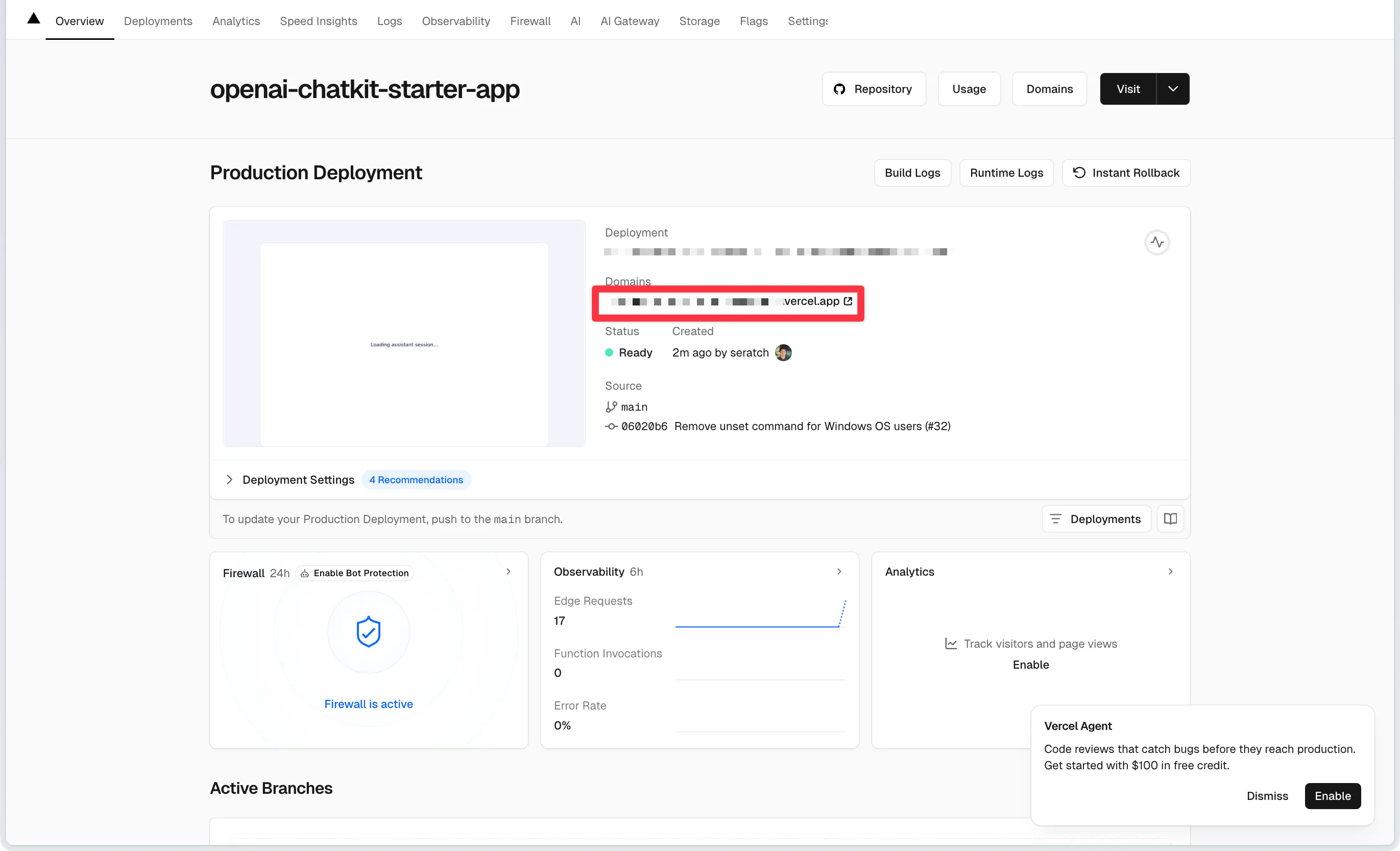Enable Analytics visitor tracking
The image size is (1400, 851).
click(1030, 665)
